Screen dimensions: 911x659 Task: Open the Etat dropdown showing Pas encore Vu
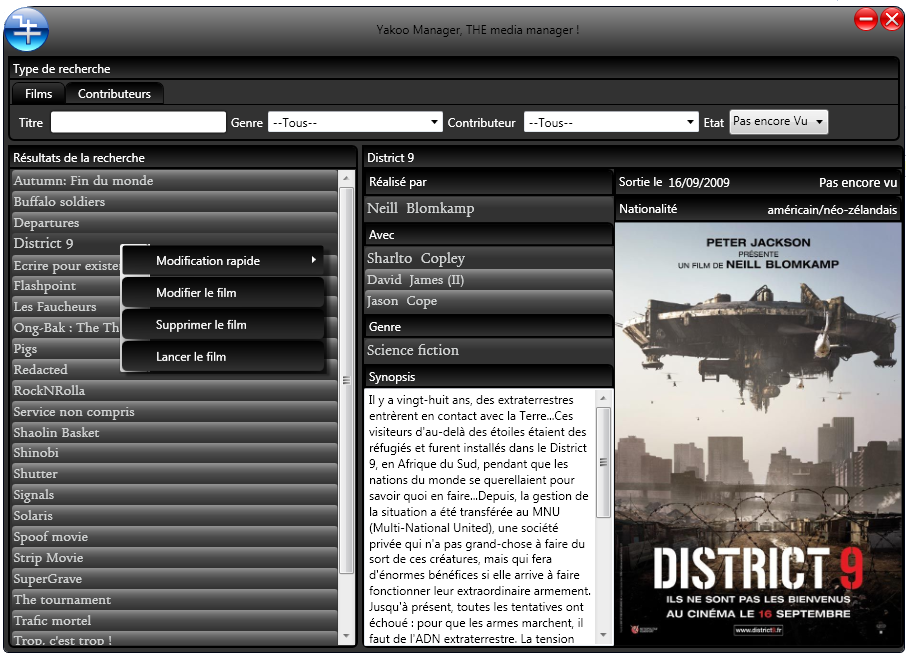779,121
